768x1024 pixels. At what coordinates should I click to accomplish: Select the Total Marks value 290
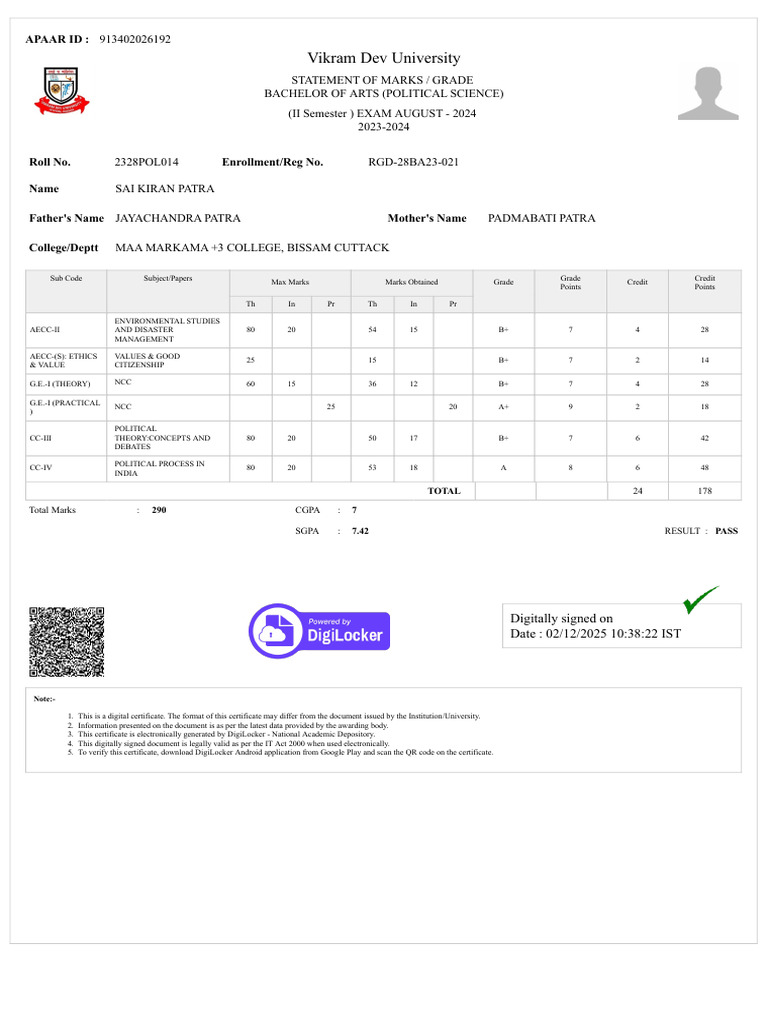click(x=159, y=510)
